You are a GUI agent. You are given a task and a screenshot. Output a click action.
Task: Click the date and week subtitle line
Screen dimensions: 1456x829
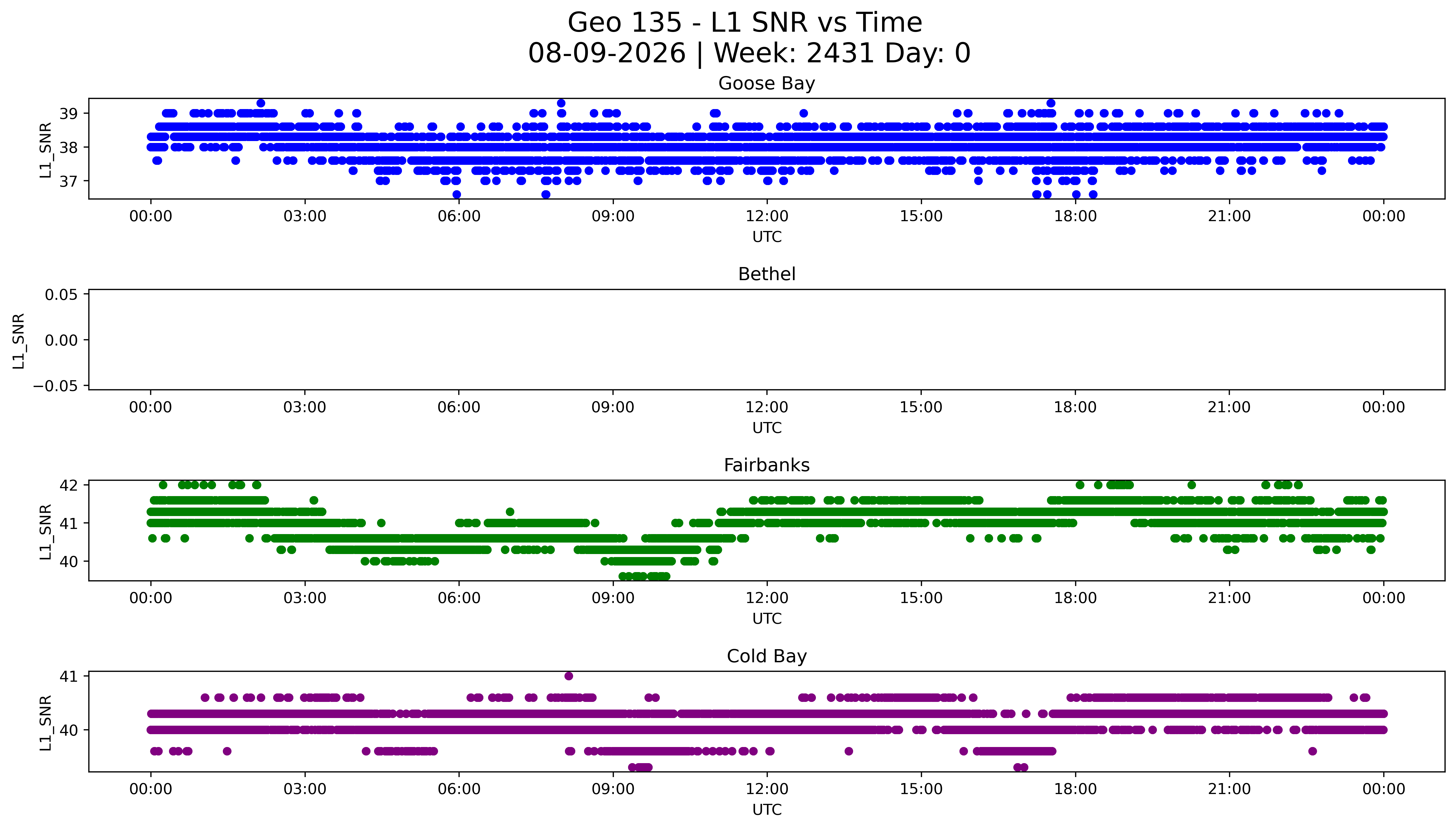point(749,54)
